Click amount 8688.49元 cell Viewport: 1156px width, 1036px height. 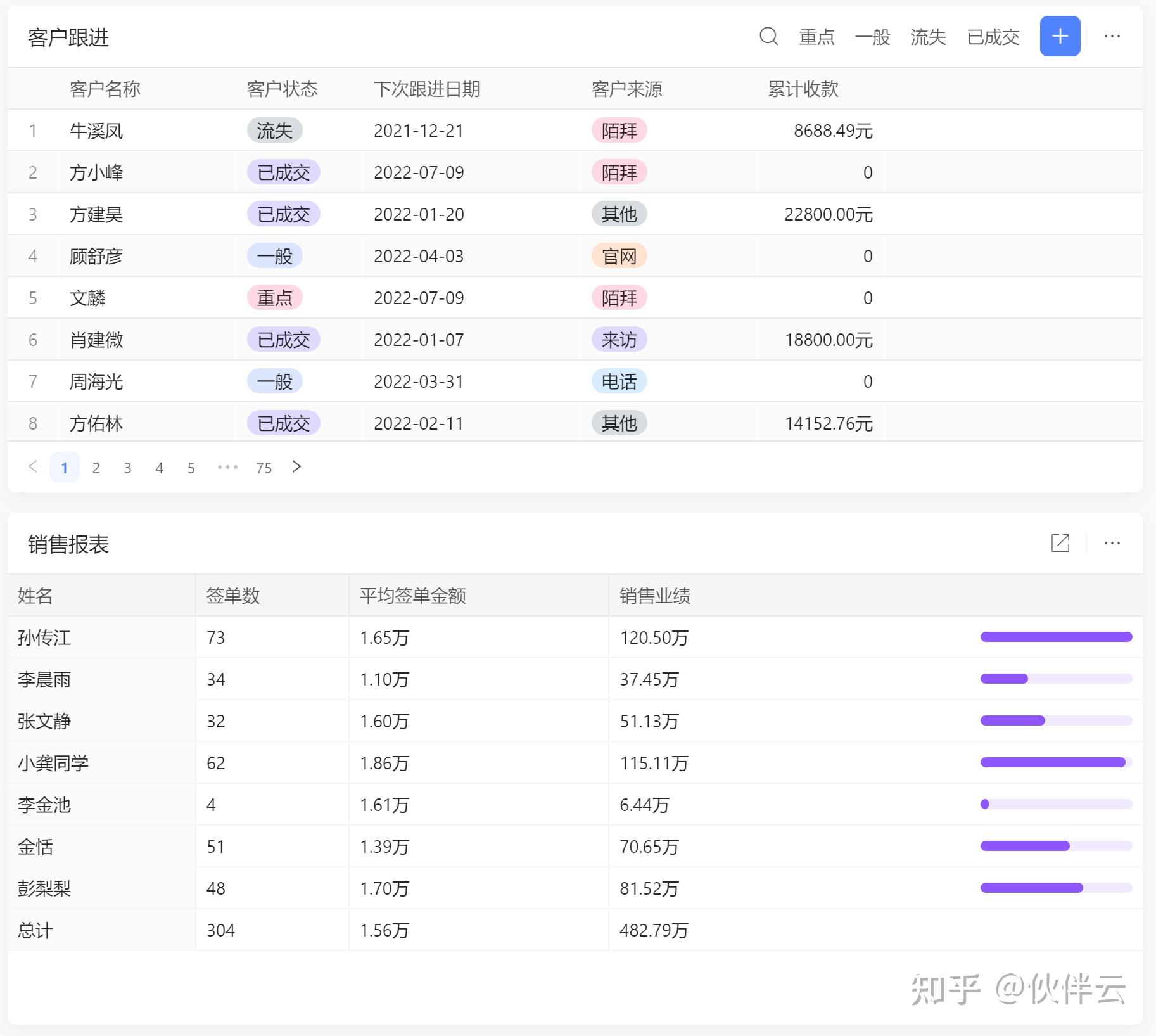click(x=833, y=131)
